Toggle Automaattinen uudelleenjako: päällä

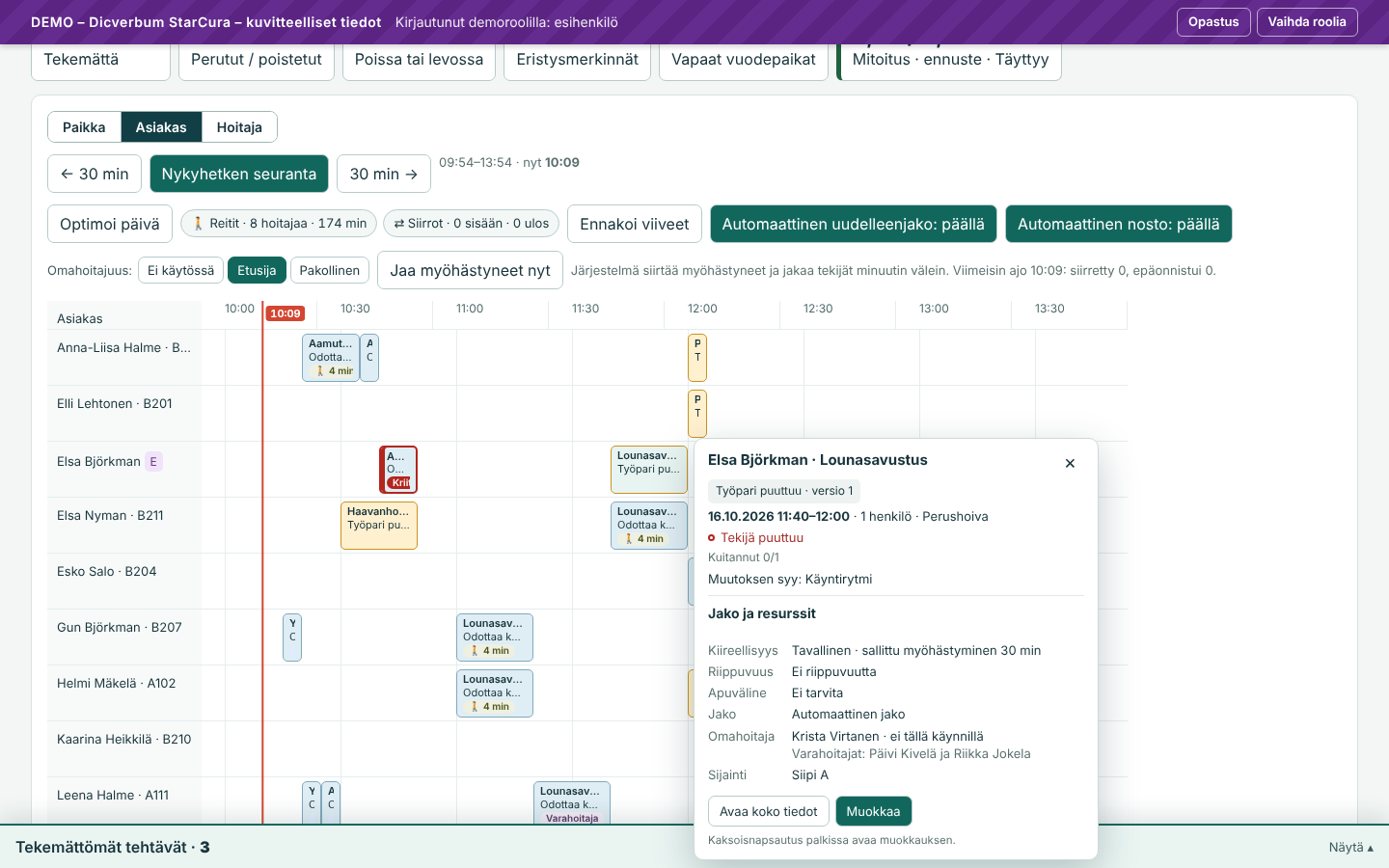coord(854,224)
